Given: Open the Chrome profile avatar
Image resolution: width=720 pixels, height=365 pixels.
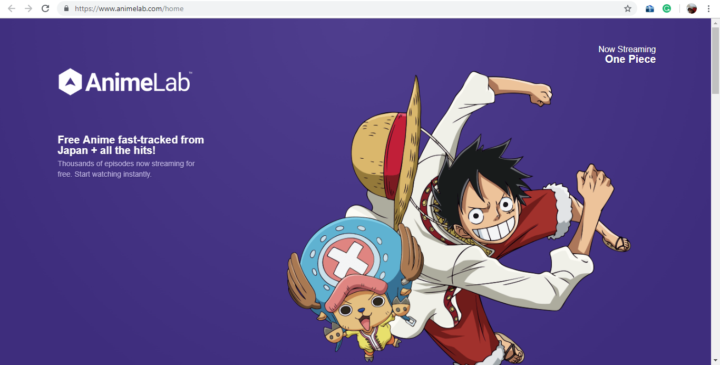Looking at the screenshot, I should (x=692, y=8).
